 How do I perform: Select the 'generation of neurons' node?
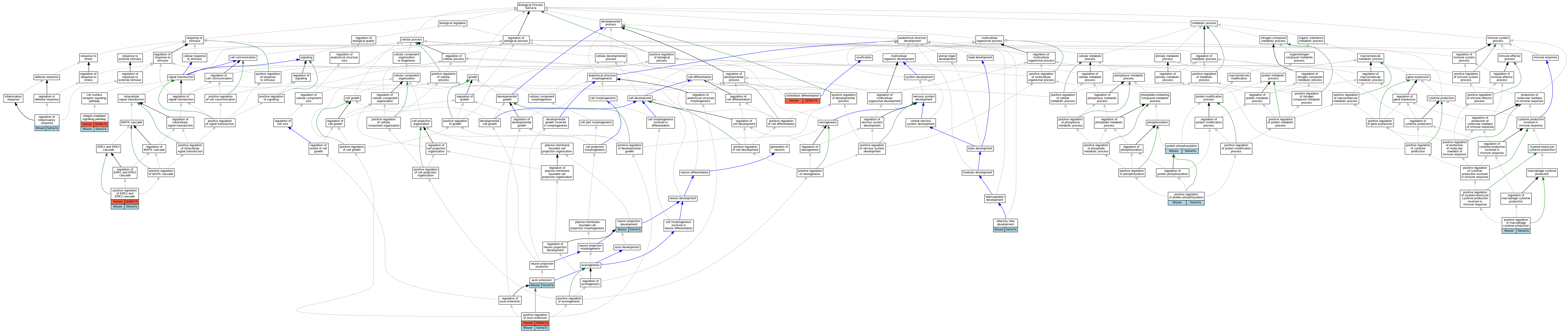pos(779,148)
